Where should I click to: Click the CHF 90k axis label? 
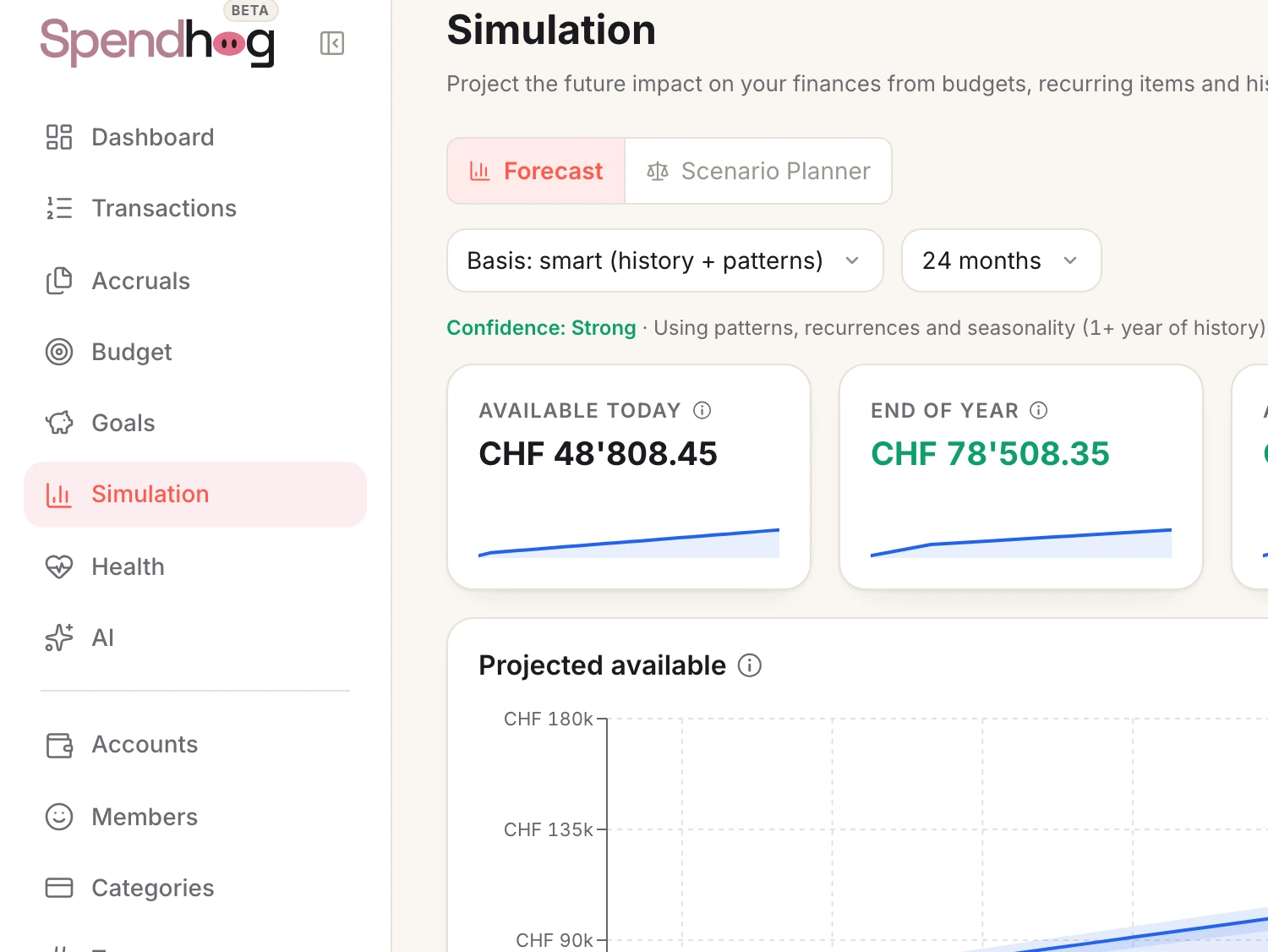(555, 940)
